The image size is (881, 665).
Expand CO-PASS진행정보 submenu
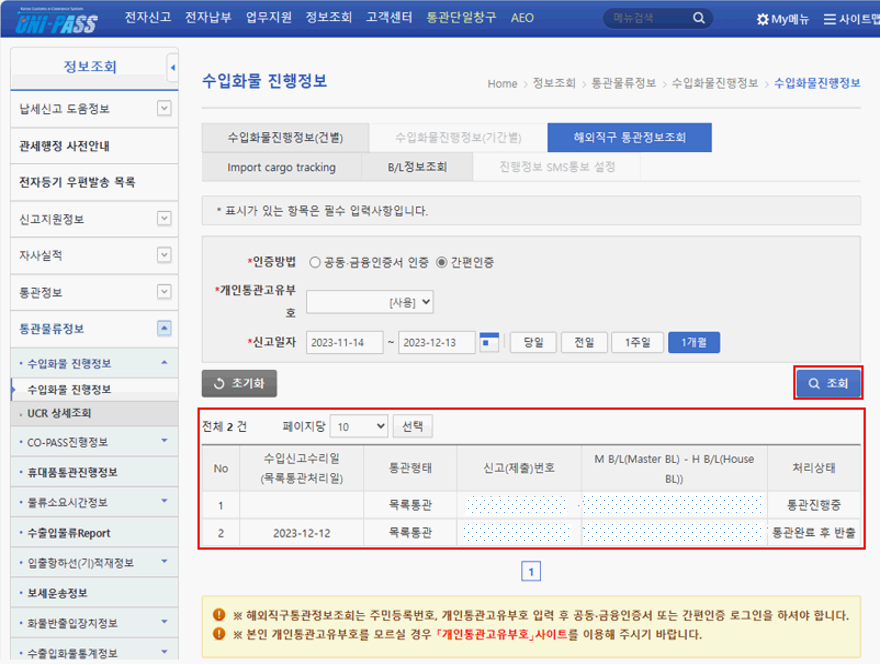164,441
